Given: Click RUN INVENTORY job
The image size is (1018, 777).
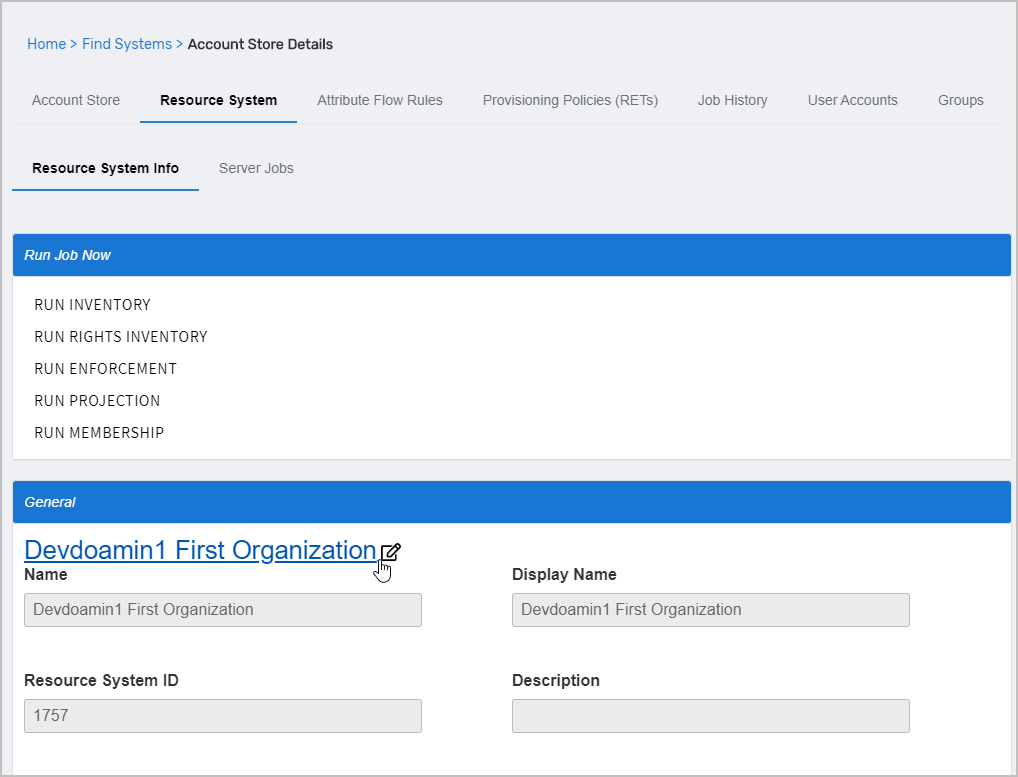Looking at the screenshot, I should pos(92,305).
